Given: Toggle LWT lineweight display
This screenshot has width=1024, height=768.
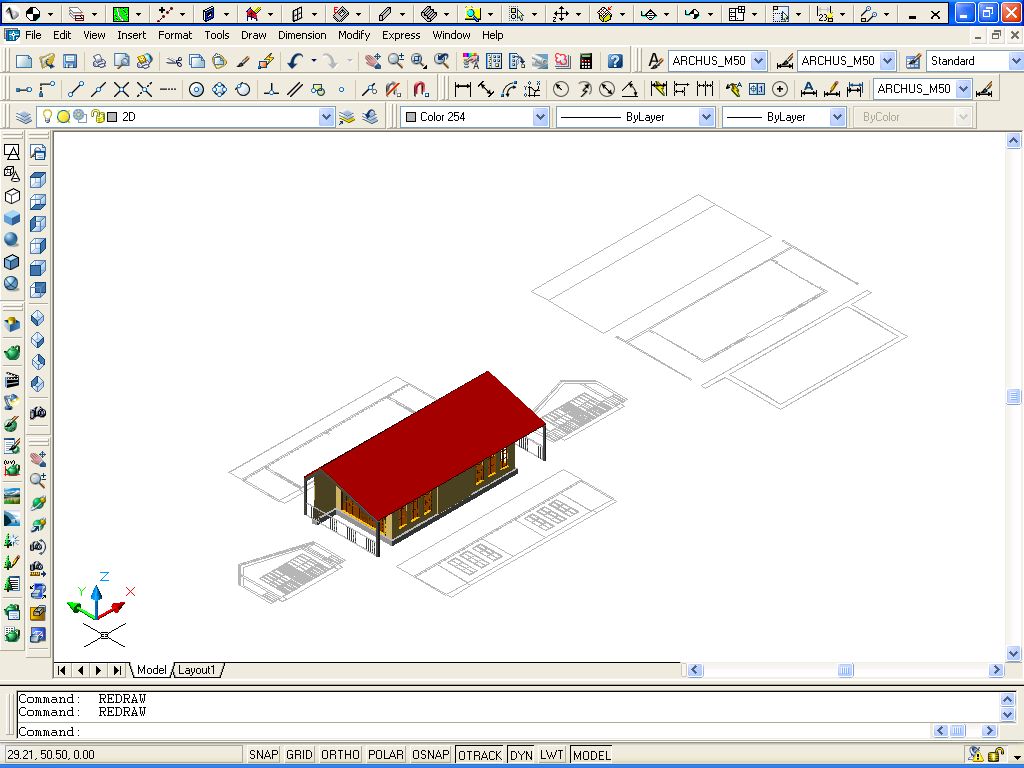Looking at the screenshot, I should [551, 754].
